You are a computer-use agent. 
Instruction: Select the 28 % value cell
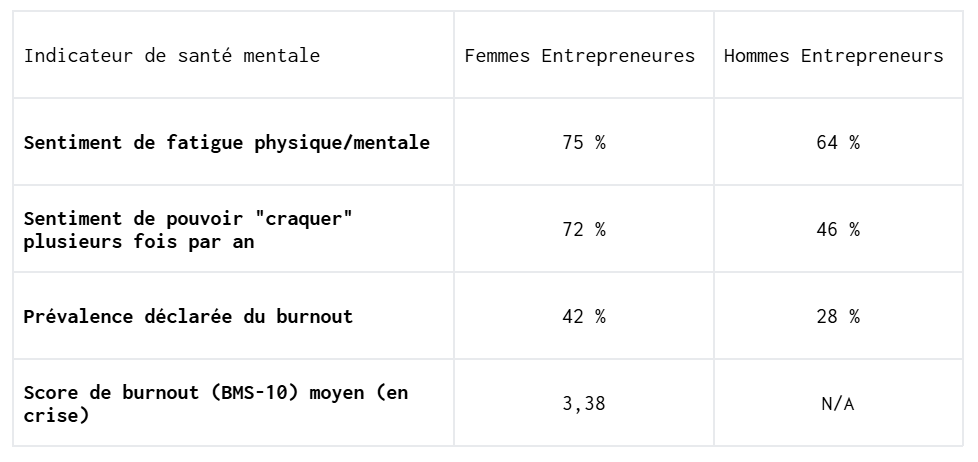[x=838, y=317]
